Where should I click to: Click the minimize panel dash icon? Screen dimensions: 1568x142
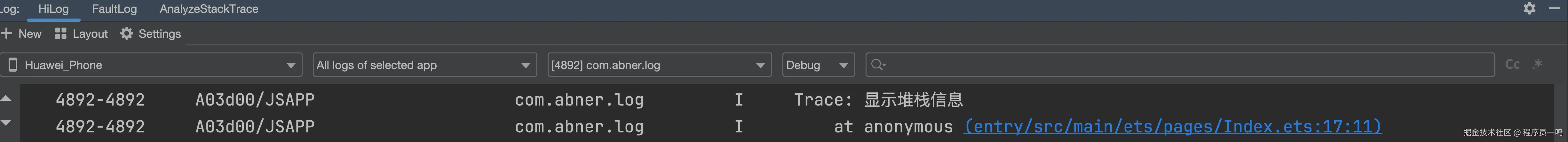[x=1554, y=9]
